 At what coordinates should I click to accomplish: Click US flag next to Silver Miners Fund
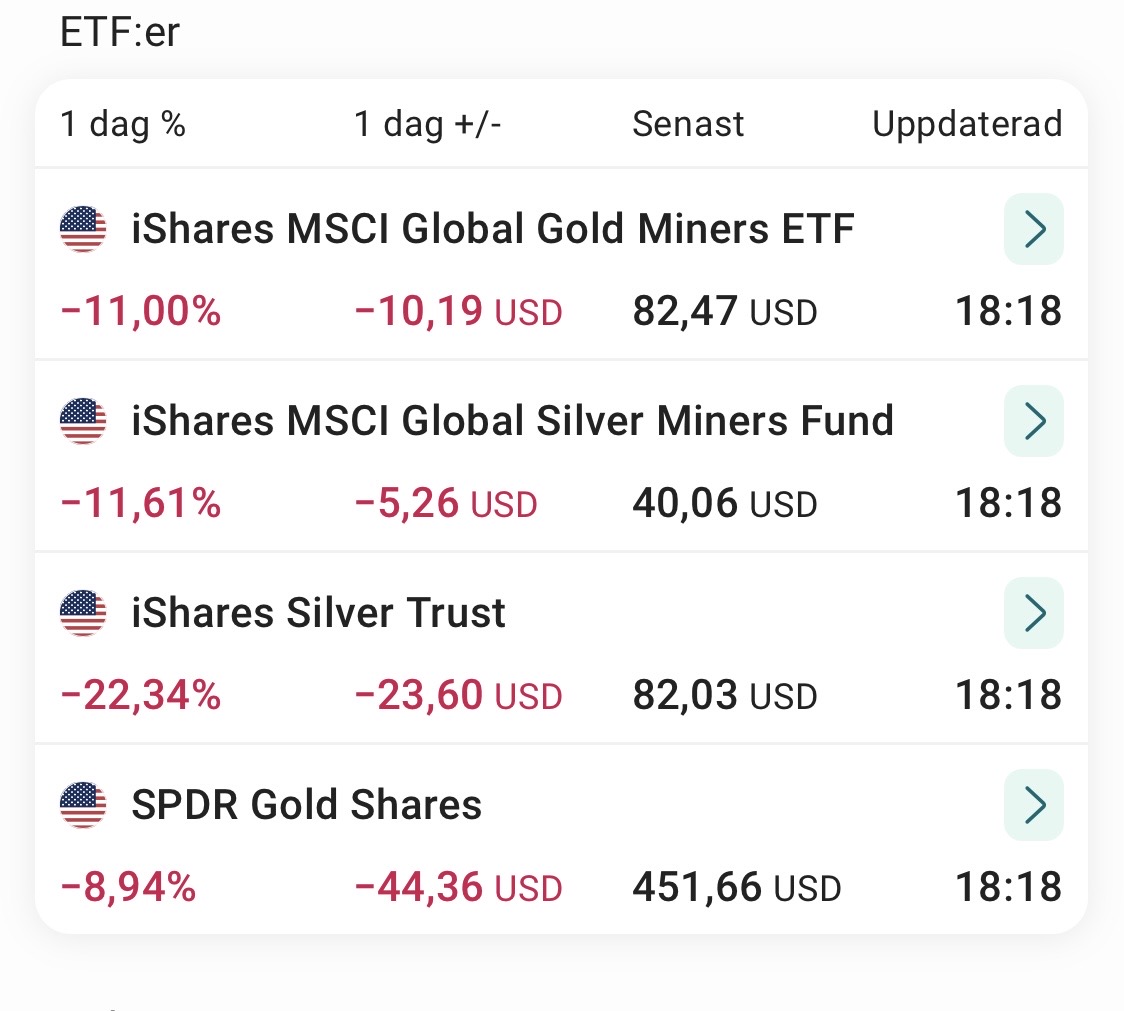point(83,421)
